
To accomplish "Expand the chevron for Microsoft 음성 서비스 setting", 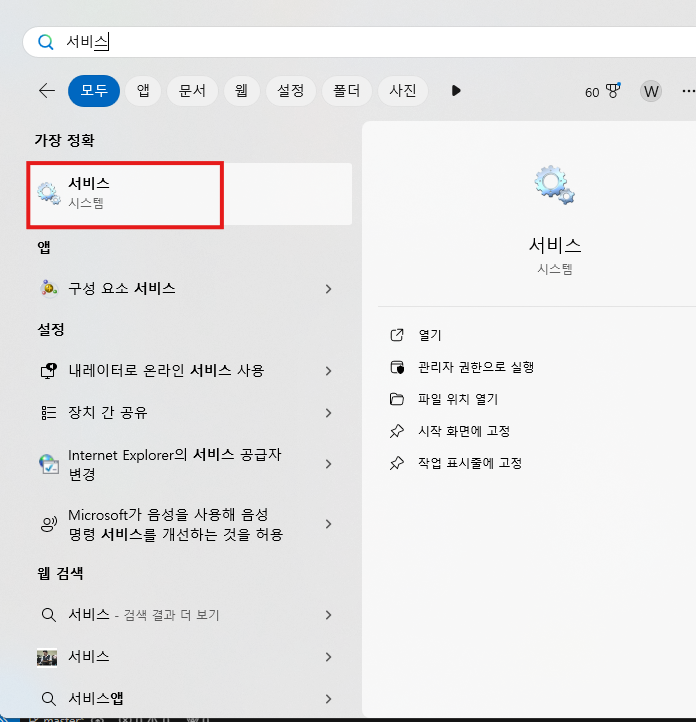I will point(328,524).
